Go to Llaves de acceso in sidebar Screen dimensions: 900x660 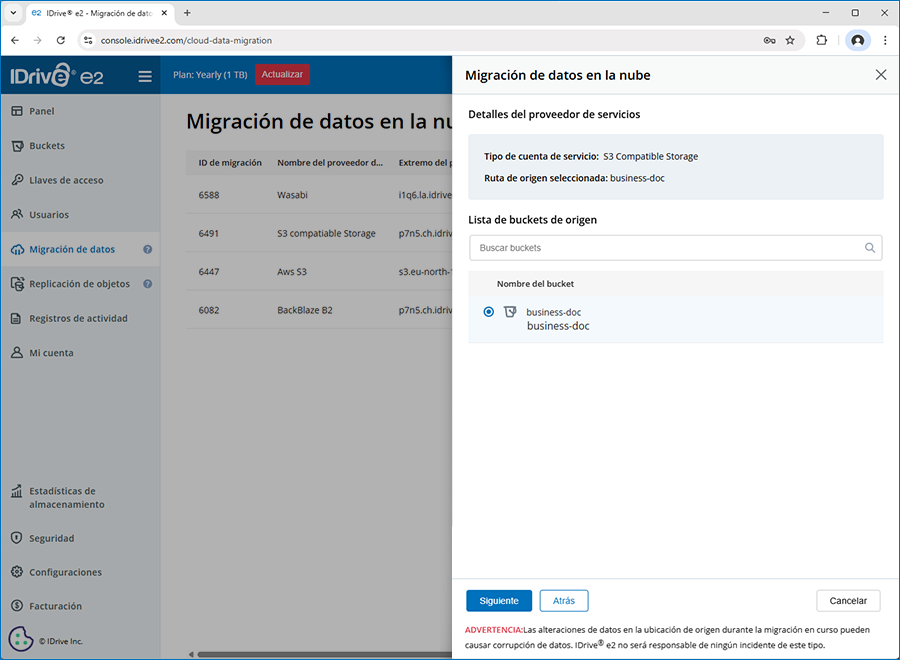66,181
